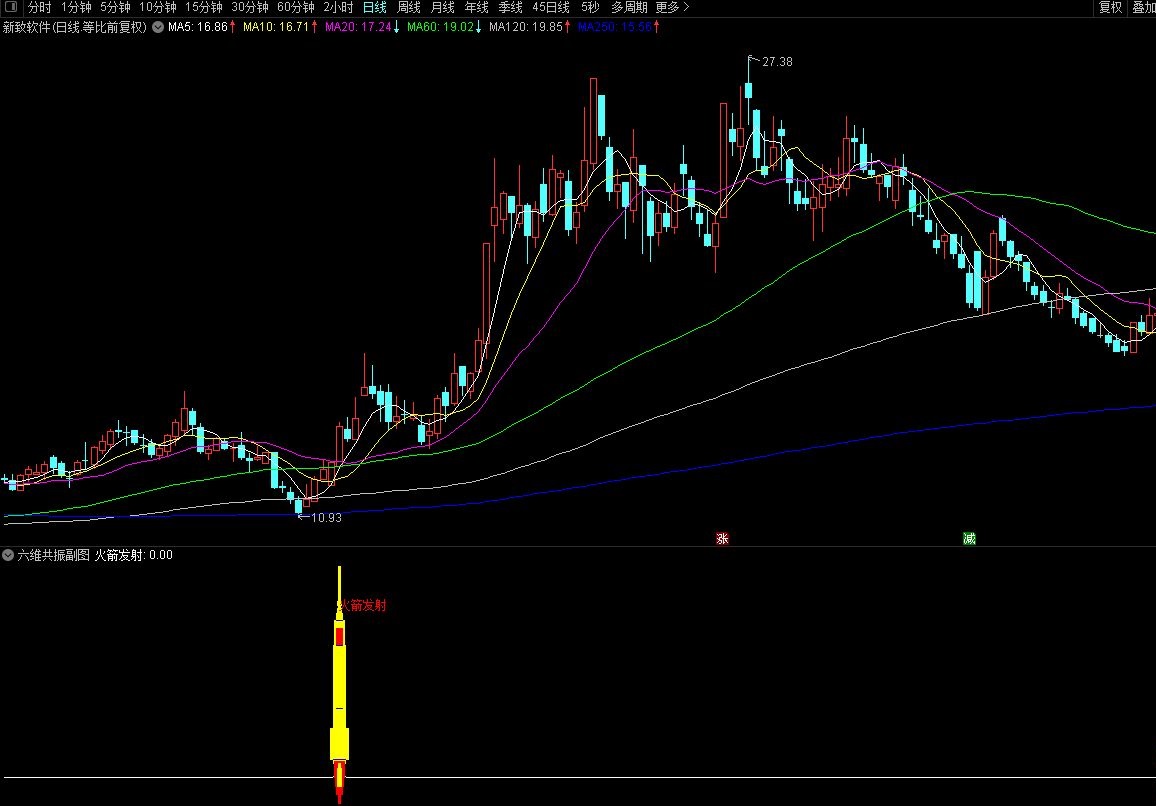Click the 27.38 high price marker

(777, 62)
